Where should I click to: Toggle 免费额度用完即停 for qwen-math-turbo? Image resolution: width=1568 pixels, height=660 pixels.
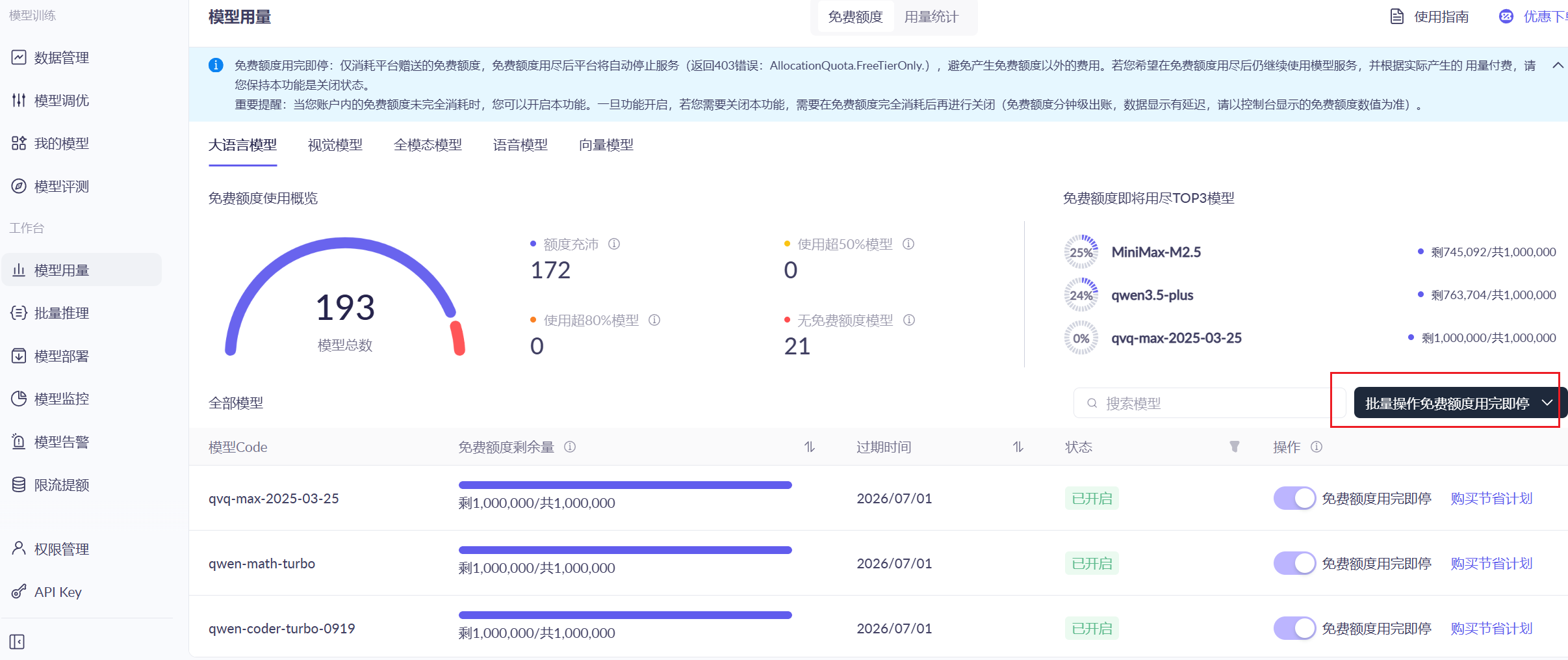pyautogui.click(x=1294, y=564)
